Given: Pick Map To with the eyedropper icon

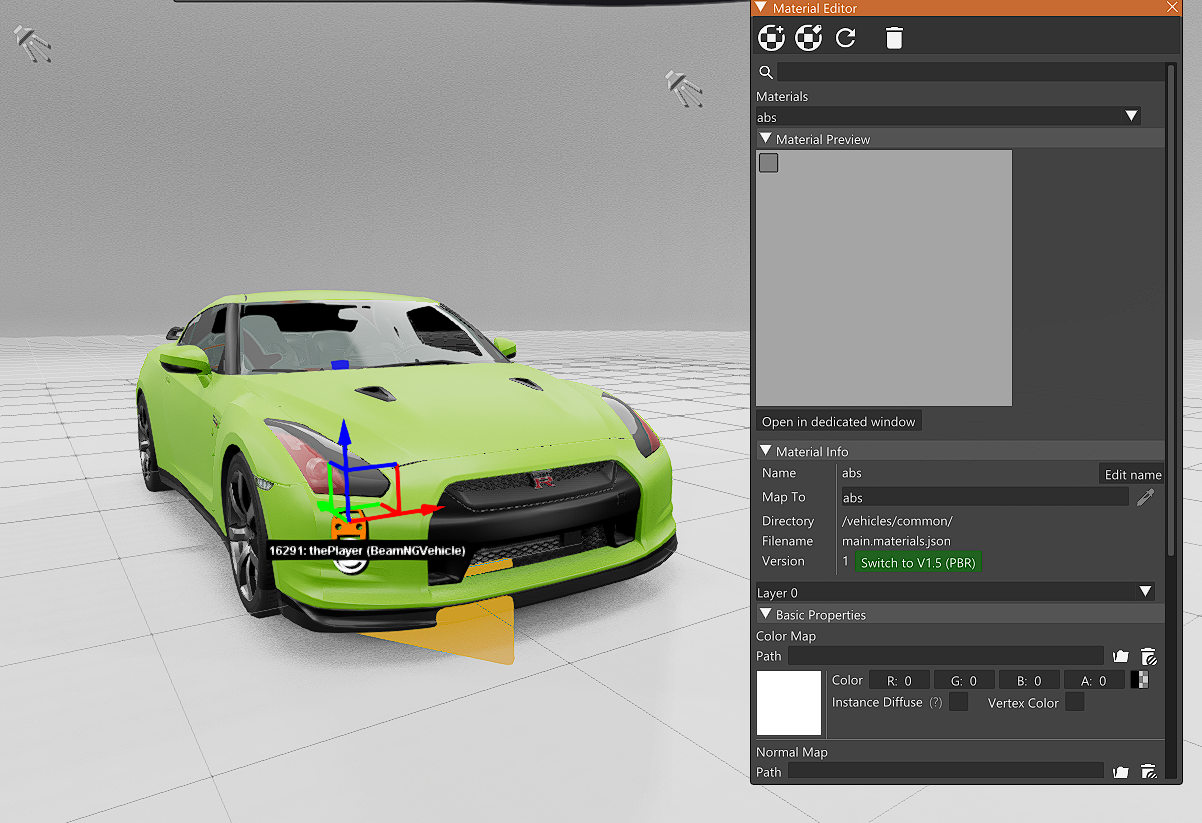Looking at the screenshot, I should [1146, 497].
